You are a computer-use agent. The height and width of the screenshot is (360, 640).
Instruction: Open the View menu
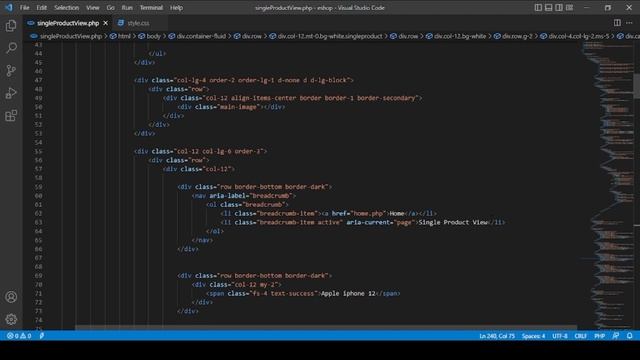click(x=93, y=8)
